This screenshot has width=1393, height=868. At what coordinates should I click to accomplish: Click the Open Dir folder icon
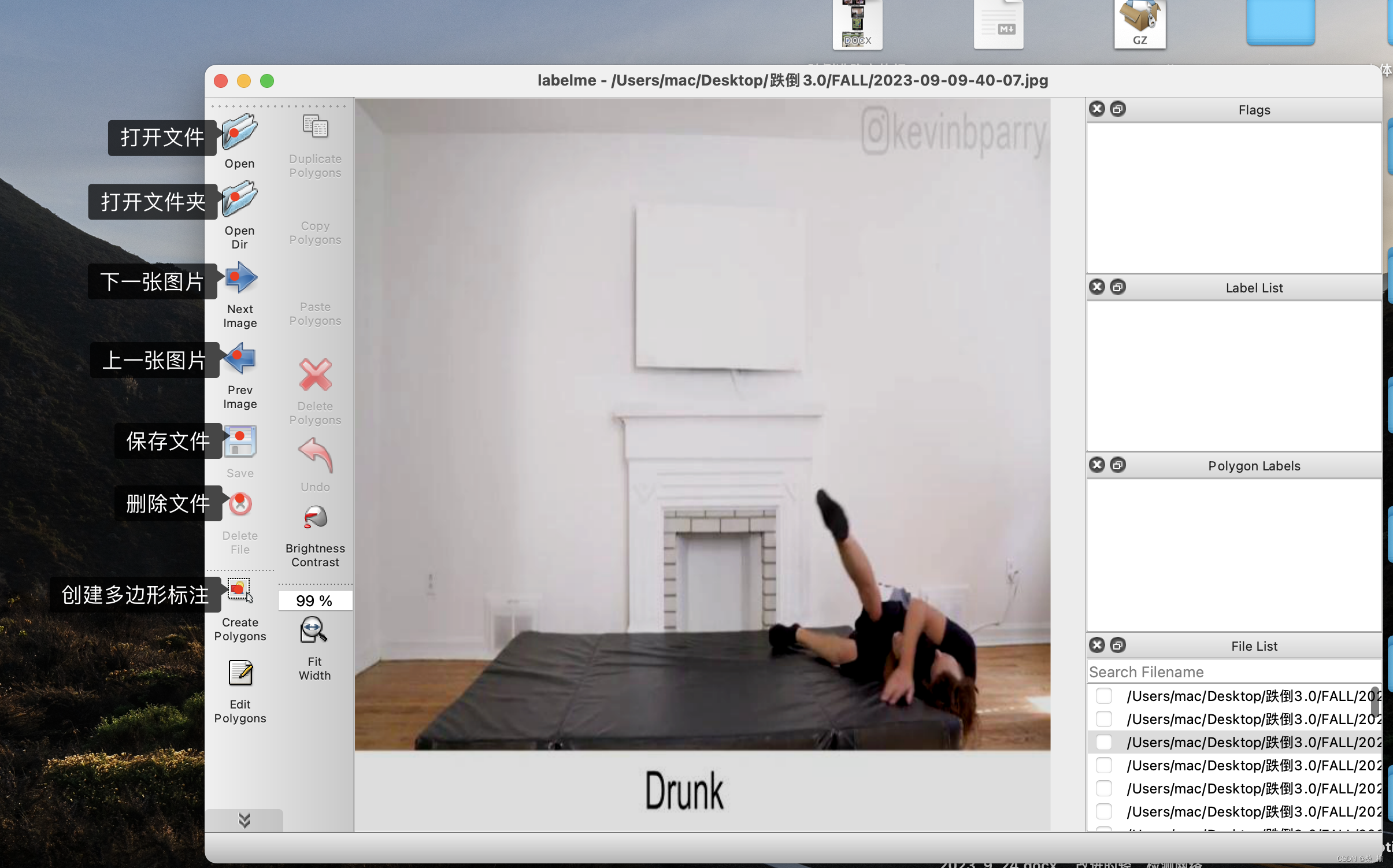click(240, 198)
